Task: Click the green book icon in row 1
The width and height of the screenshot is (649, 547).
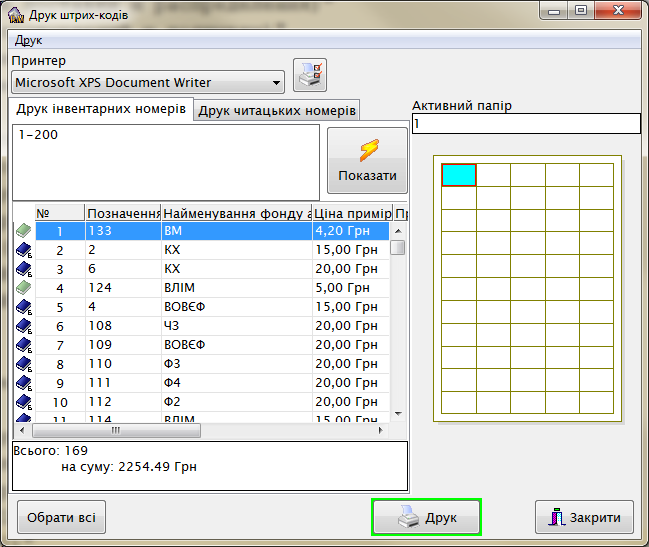Action: 23,231
